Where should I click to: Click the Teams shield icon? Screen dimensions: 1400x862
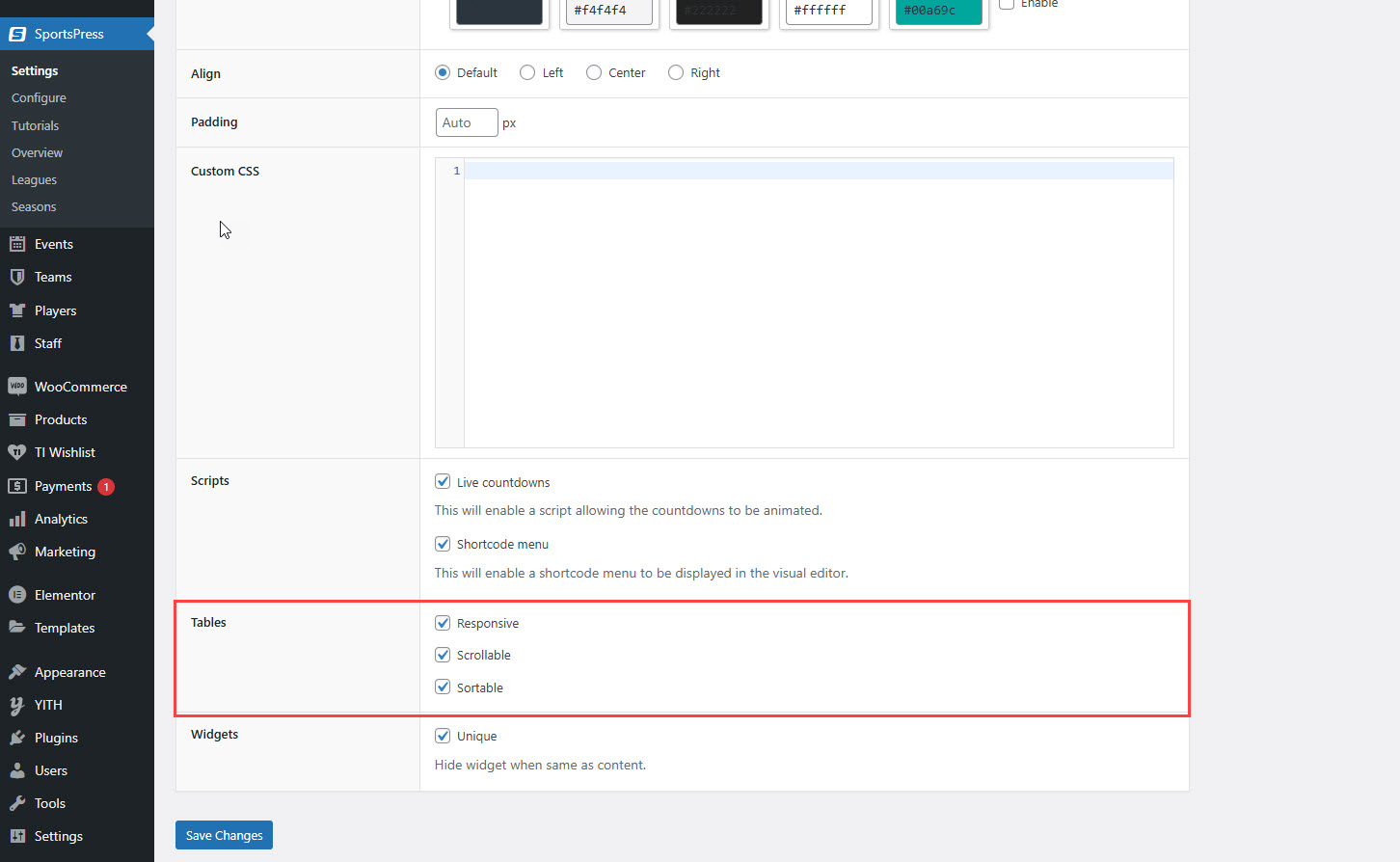(x=17, y=277)
